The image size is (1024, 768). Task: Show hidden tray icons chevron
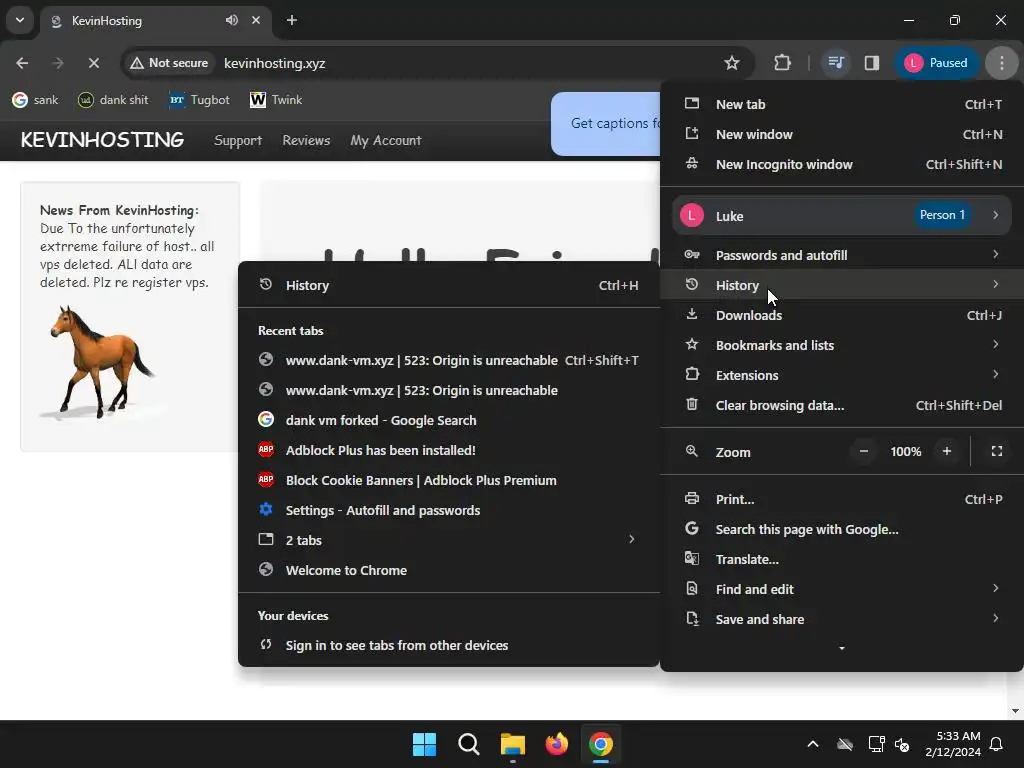coord(812,744)
